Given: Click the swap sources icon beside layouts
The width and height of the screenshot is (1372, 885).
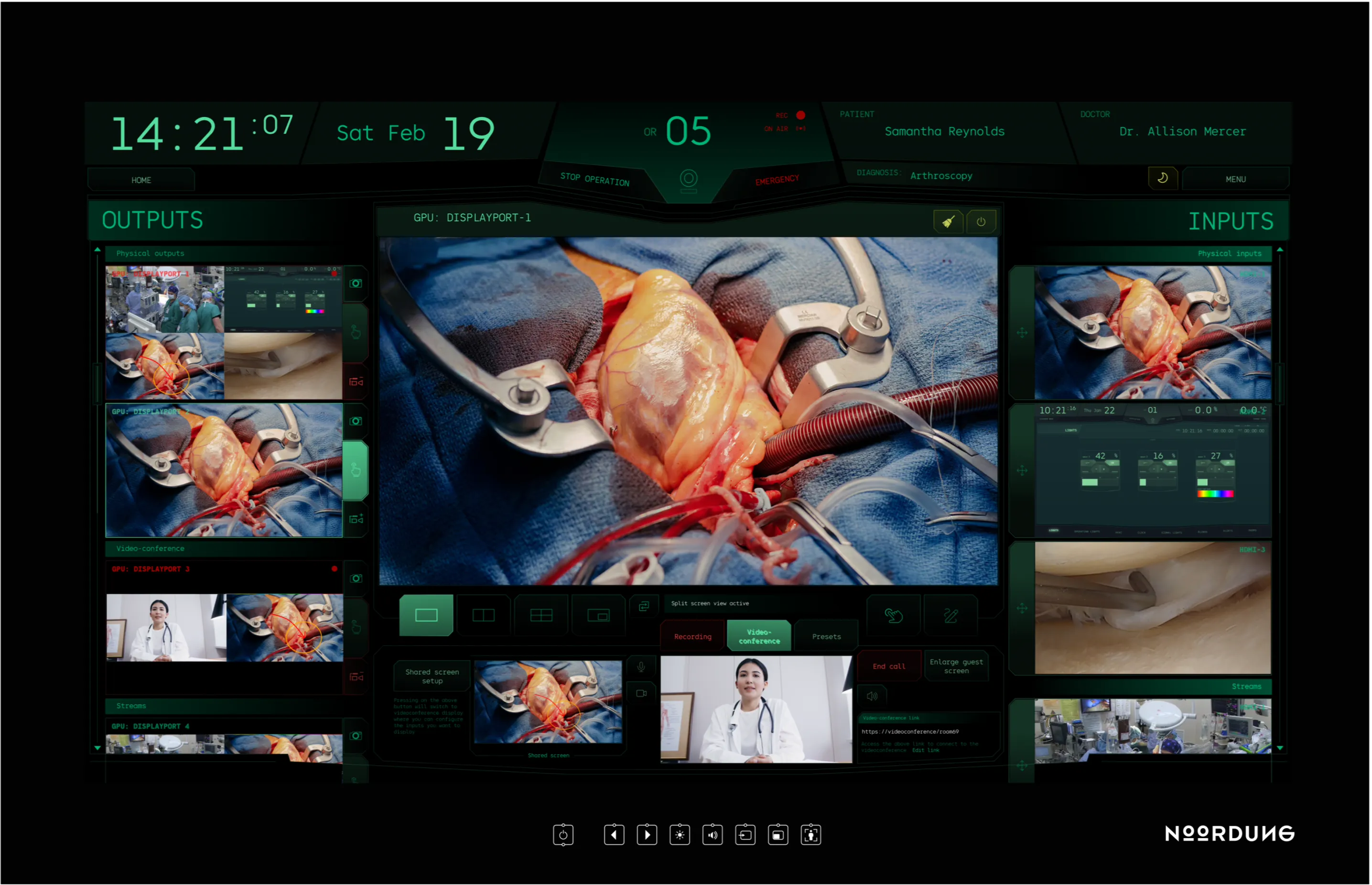Looking at the screenshot, I should point(644,606).
